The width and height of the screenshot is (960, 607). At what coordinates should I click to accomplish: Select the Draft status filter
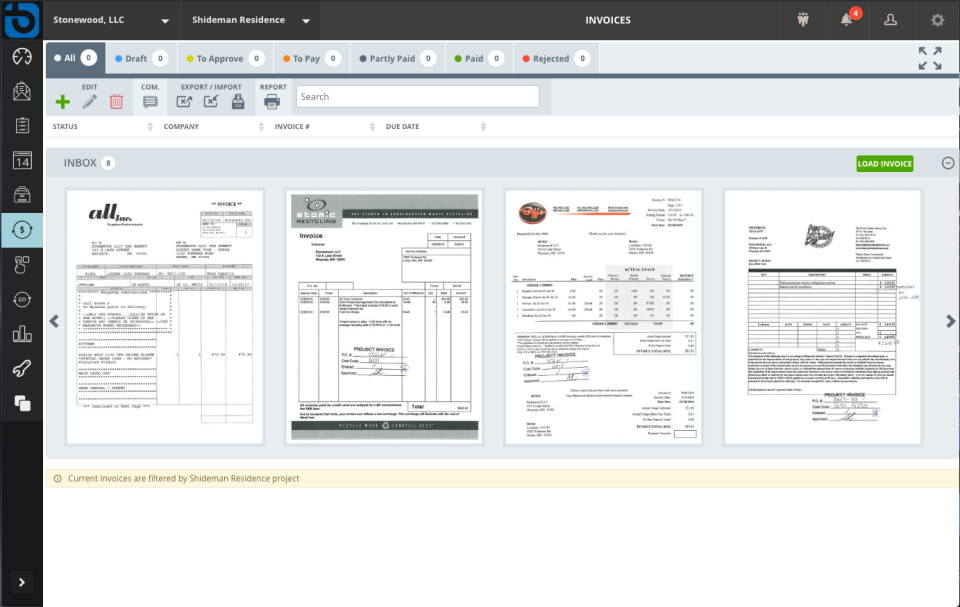(138, 57)
